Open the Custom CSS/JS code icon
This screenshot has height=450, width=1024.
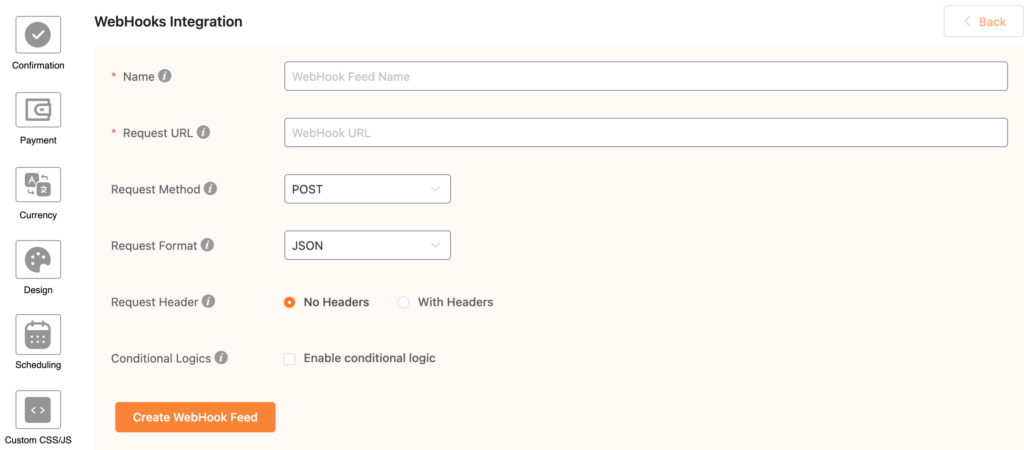(38, 410)
